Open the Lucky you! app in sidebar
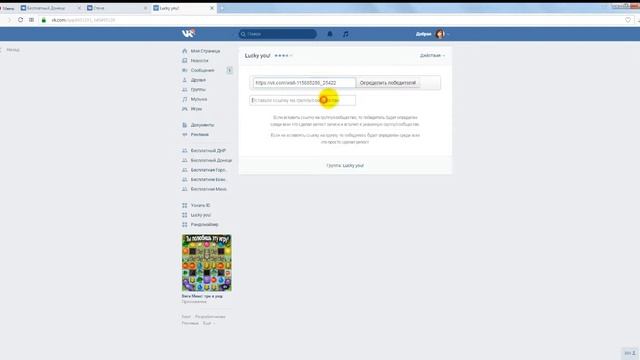 [201, 215]
